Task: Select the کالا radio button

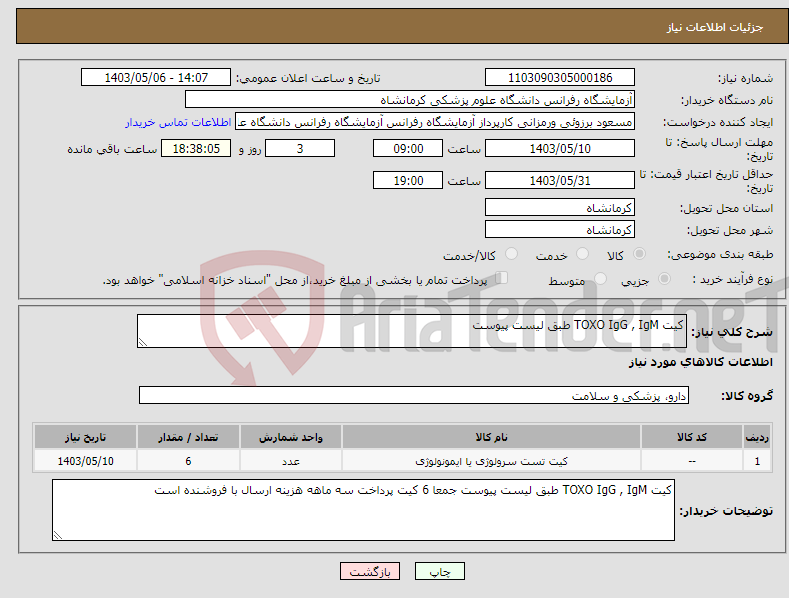Action: 639,254
